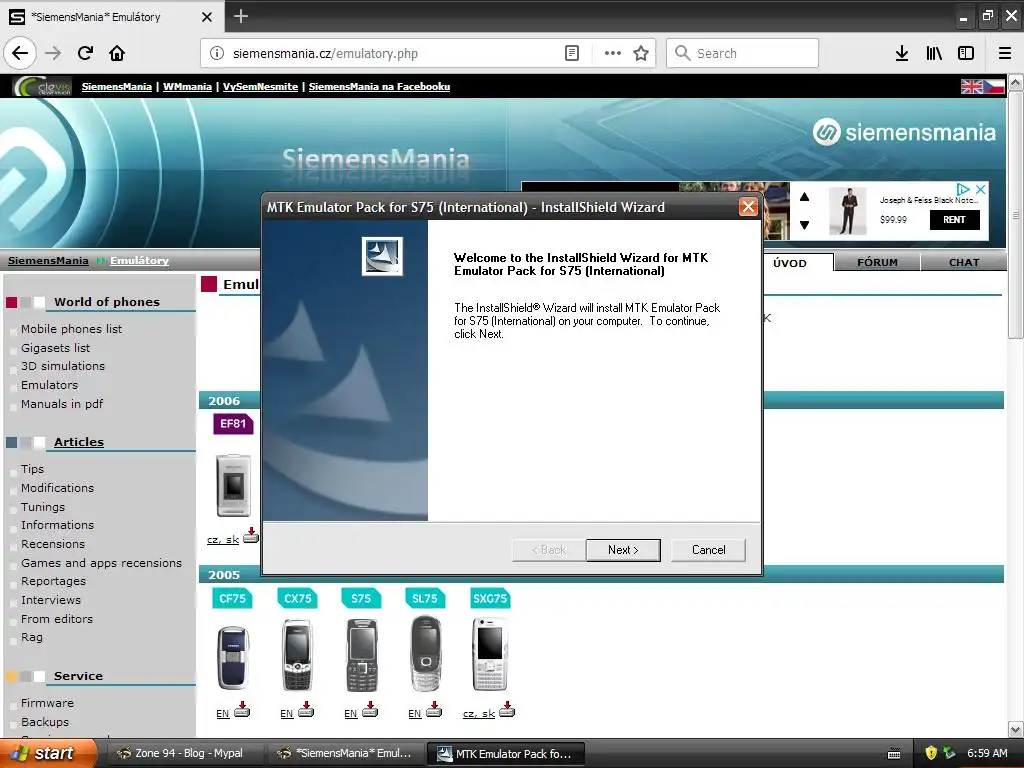Open the SiemensMania logo on the banner

coord(904,133)
